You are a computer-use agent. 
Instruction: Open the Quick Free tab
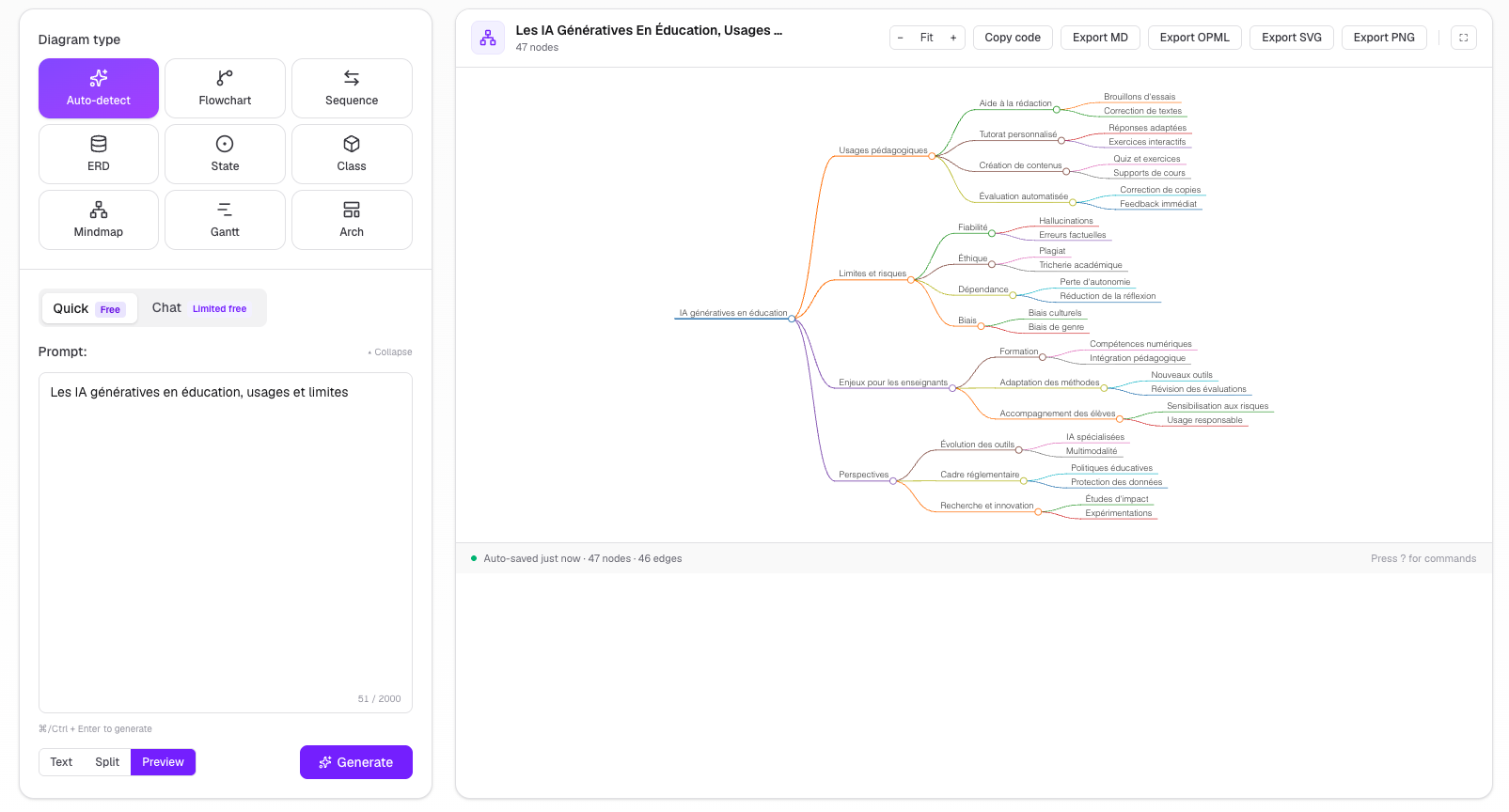coord(89,308)
